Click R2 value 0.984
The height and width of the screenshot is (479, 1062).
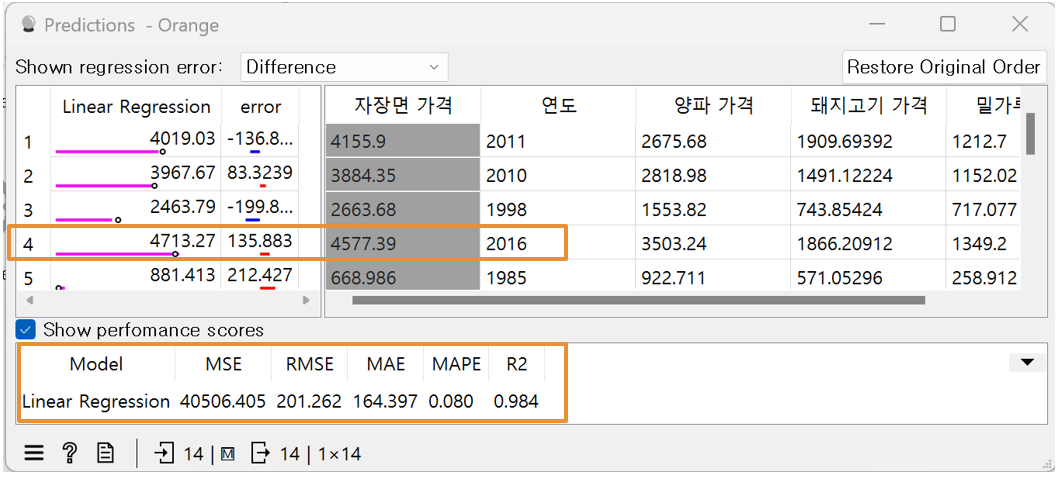click(x=516, y=401)
